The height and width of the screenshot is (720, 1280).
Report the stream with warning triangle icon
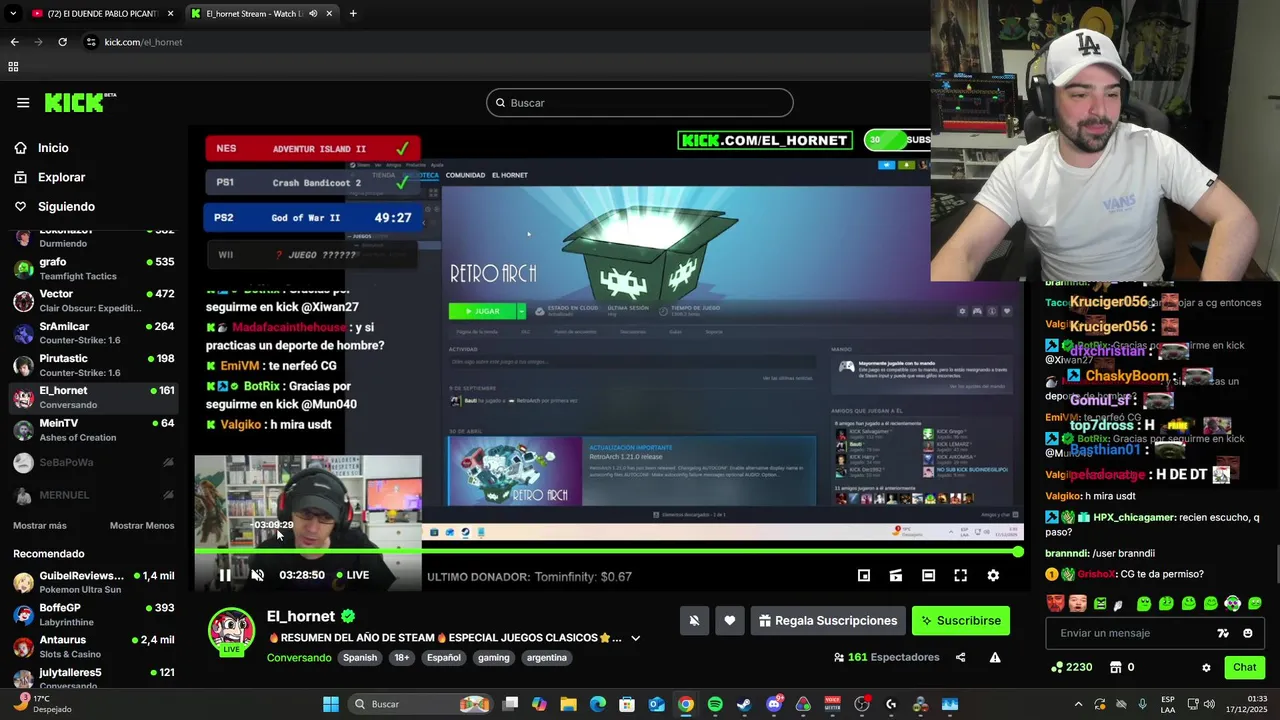point(995,657)
